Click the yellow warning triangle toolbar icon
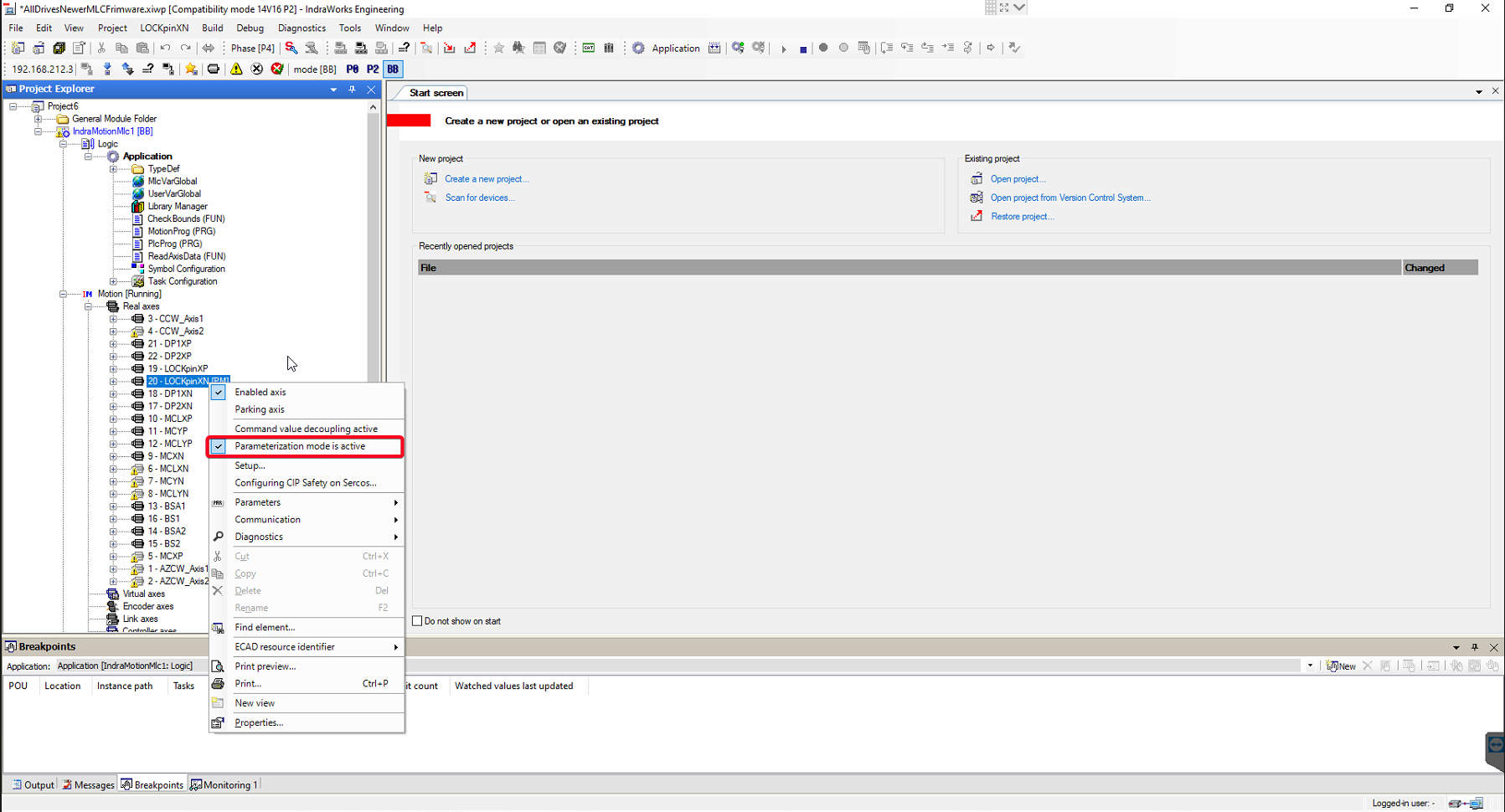 (236, 69)
